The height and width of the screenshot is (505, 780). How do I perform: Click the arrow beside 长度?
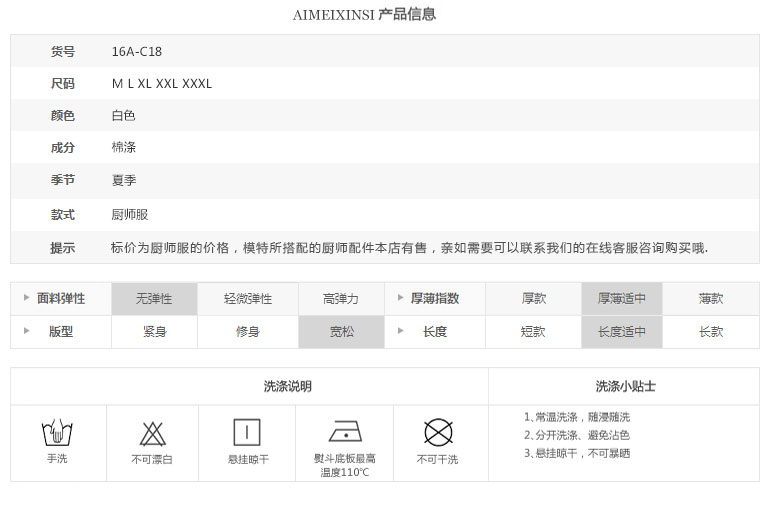click(x=400, y=330)
